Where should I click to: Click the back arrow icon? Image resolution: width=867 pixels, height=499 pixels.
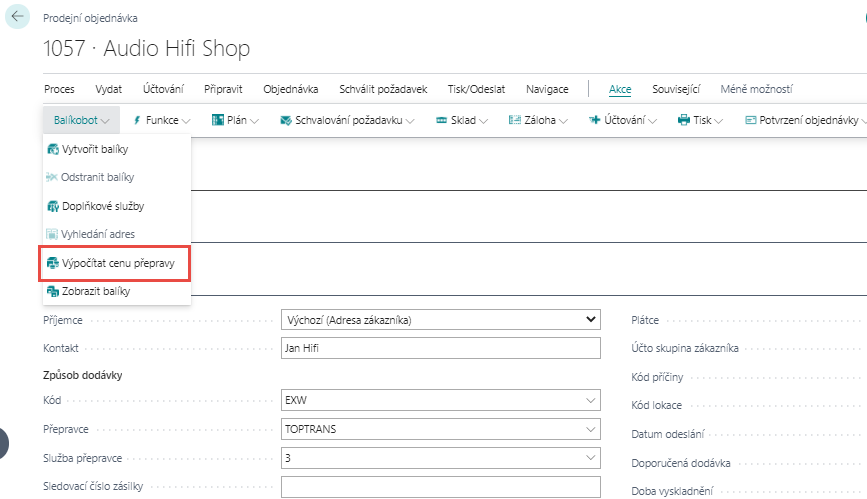point(17,17)
